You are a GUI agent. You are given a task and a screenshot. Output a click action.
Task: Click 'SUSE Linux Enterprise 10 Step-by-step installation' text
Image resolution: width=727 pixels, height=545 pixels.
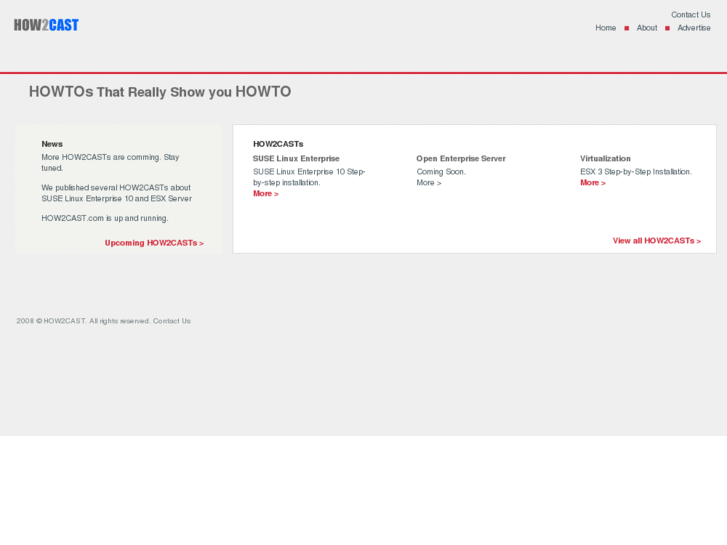click(x=309, y=177)
